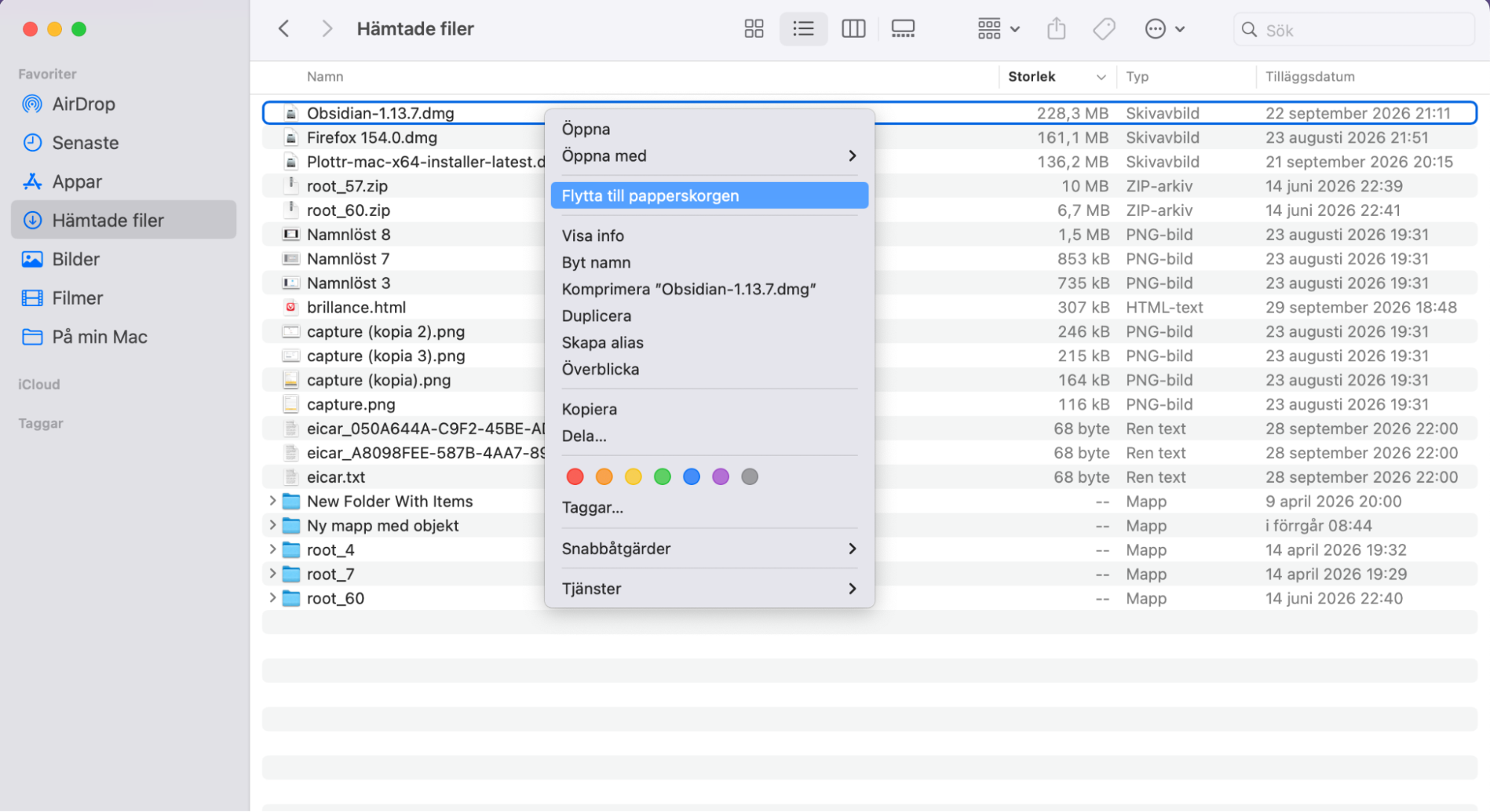Open AirDrop in the sidebar
Viewport: 1490px width, 812px height.
pyautogui.click(x=124, y=104)
